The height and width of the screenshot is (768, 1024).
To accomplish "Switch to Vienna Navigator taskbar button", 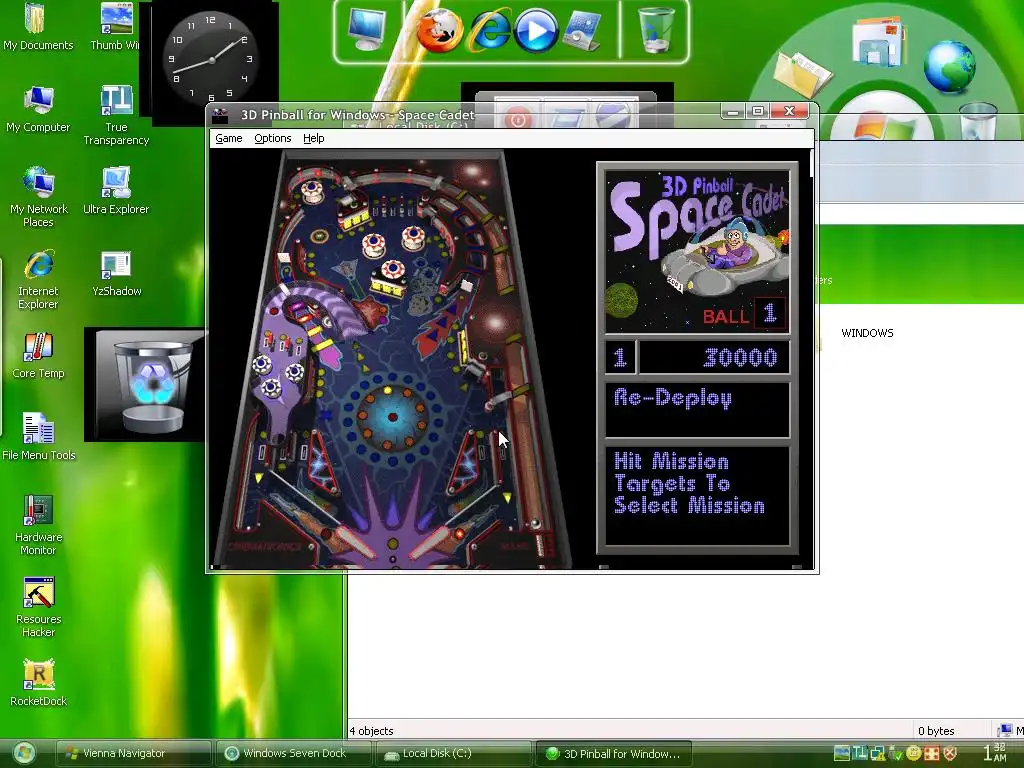I will (133, 753).
